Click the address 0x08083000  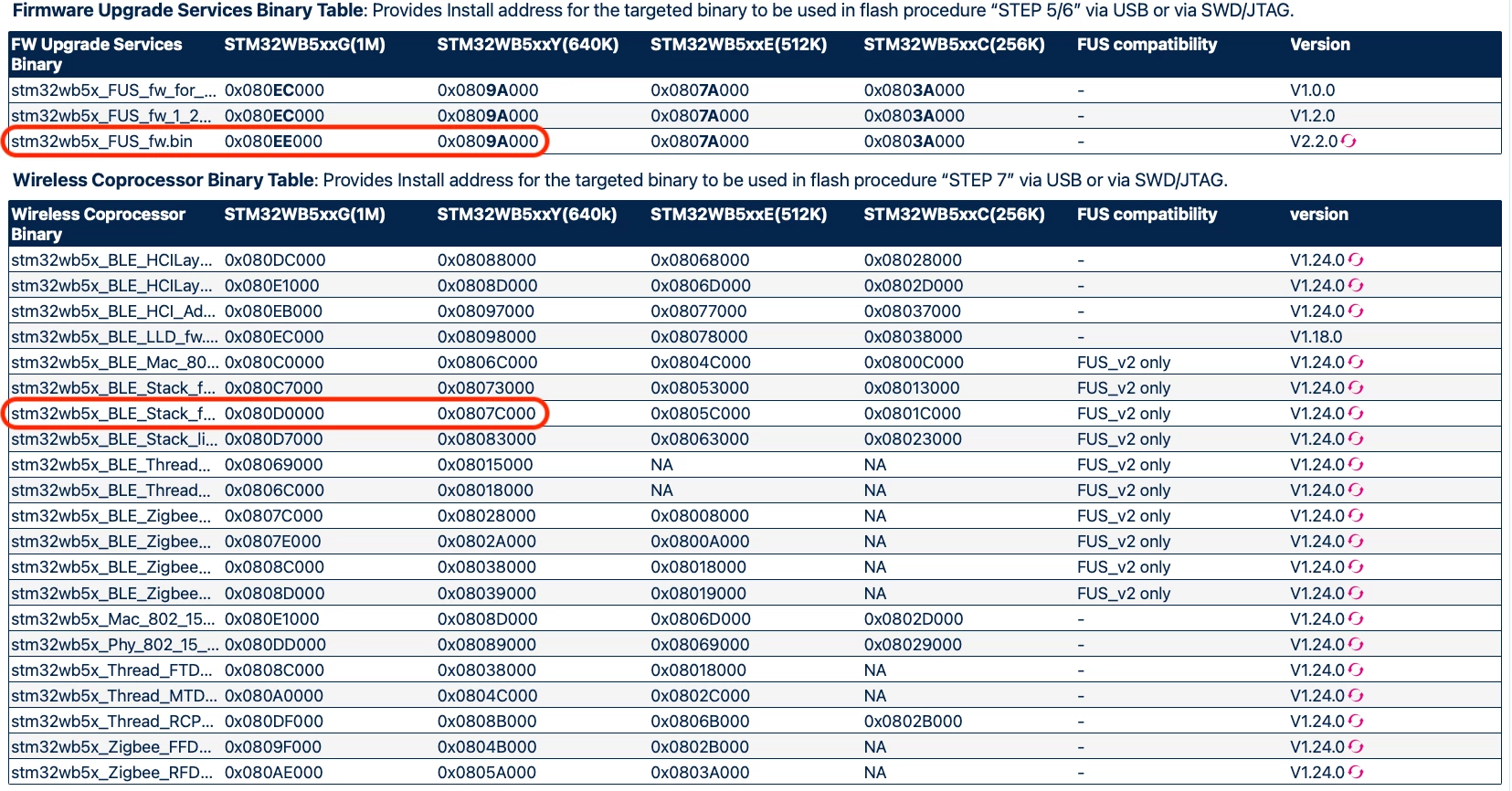[487, 438]
